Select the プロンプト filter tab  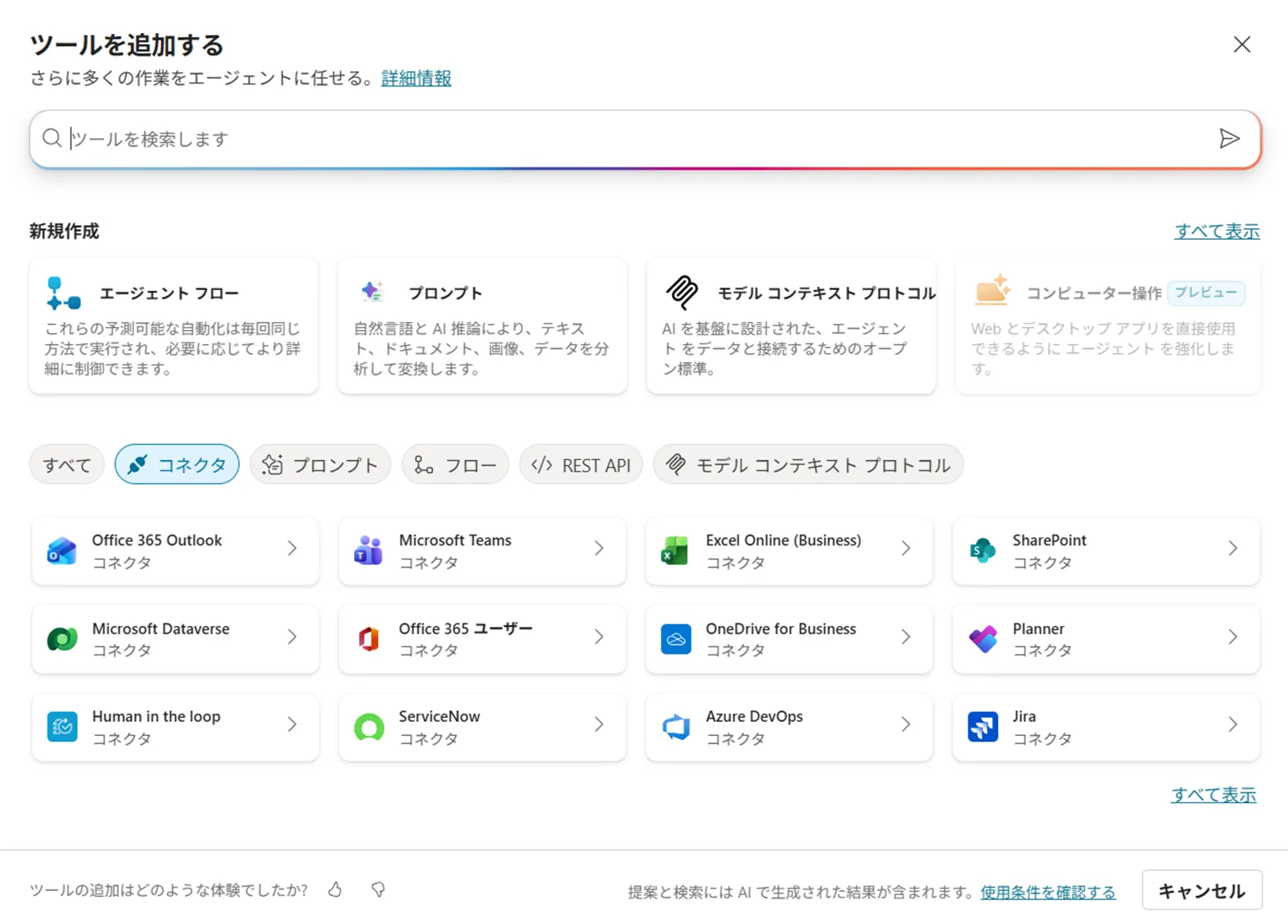320,464
